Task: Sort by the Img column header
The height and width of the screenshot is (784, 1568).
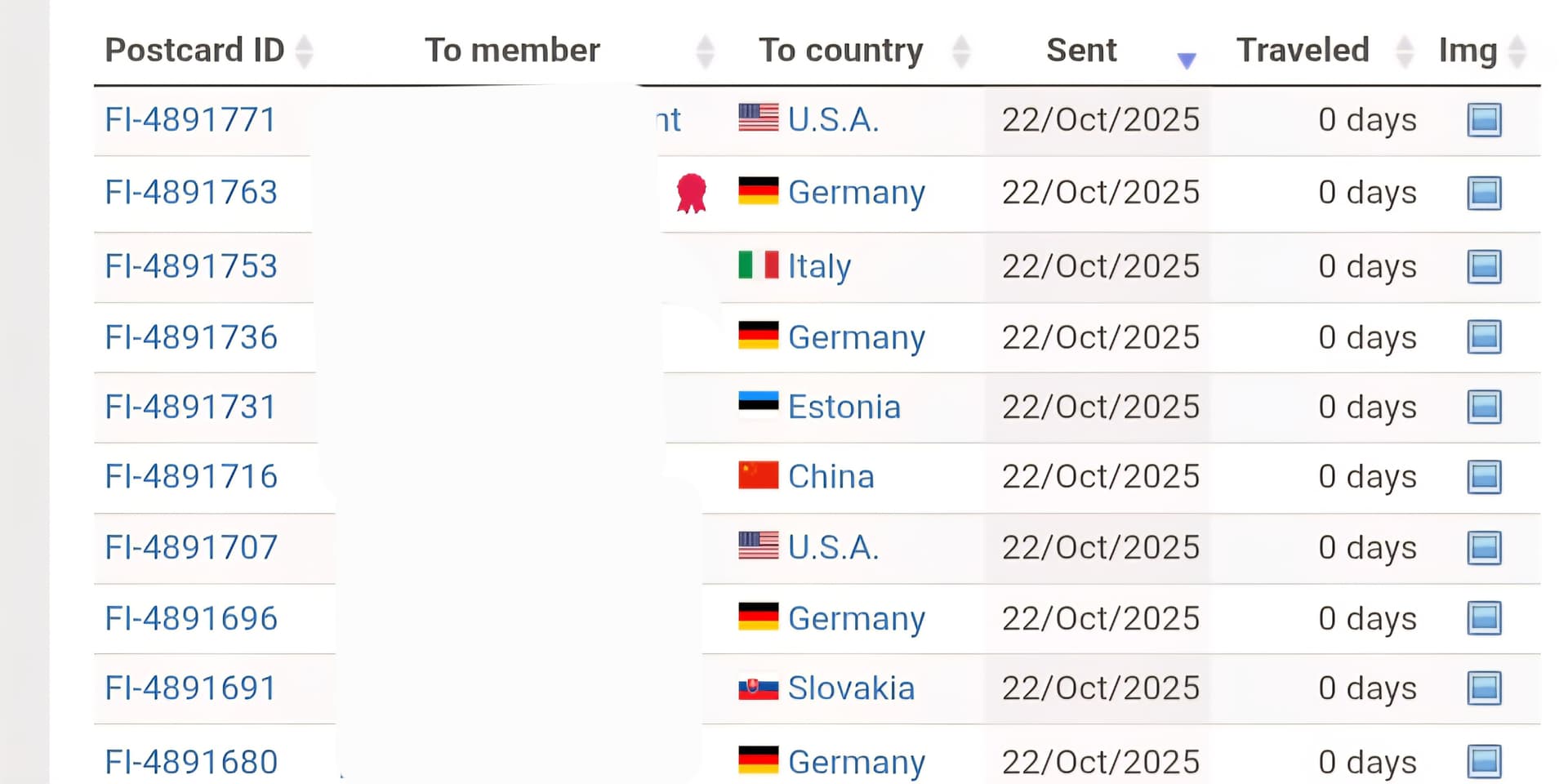Action: pos(1468,51)
